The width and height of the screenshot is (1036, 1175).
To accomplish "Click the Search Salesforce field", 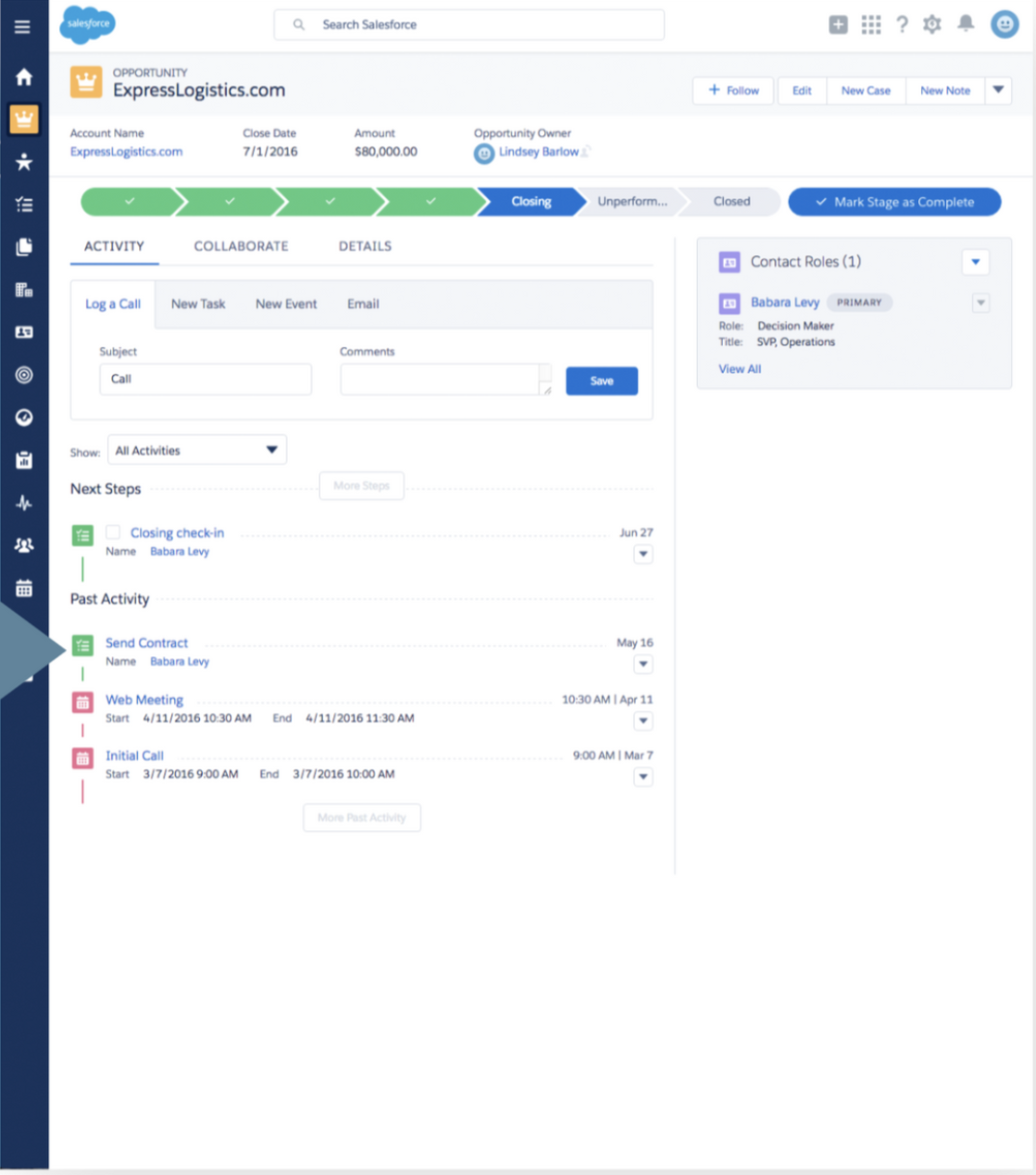I will (470, 25).
